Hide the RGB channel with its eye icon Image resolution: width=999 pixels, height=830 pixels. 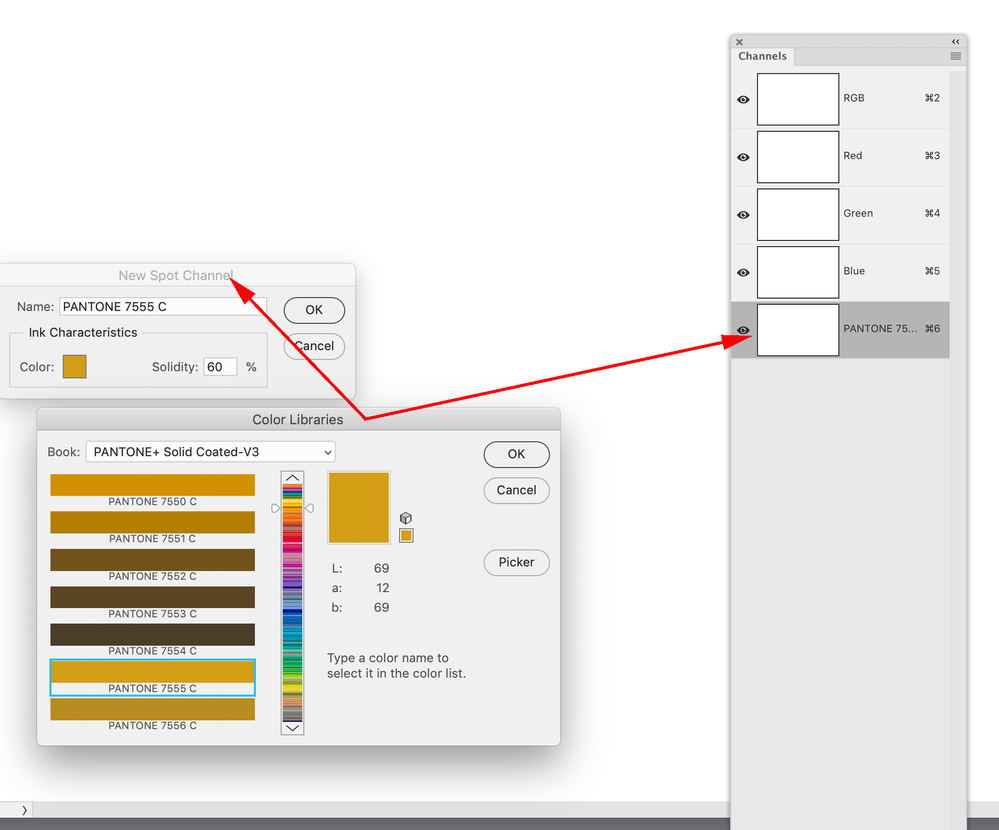(x=743, y=99)
